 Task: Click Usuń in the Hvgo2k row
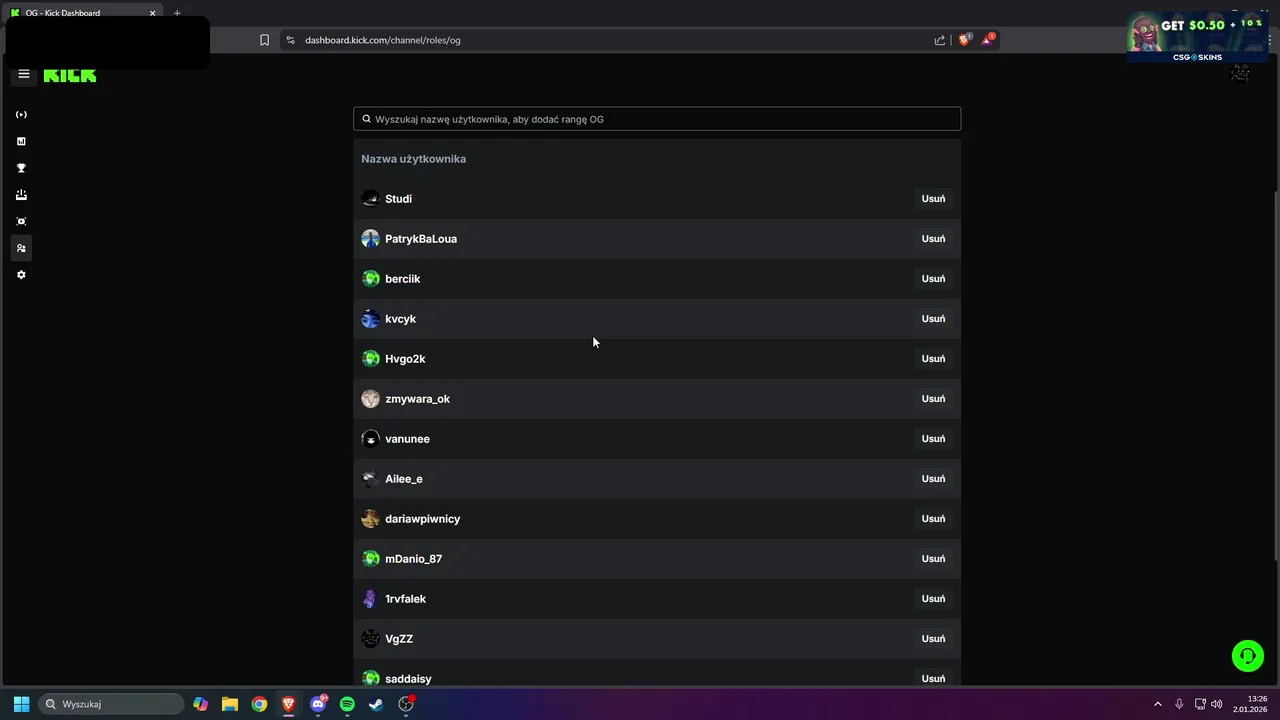click(933, 359)
